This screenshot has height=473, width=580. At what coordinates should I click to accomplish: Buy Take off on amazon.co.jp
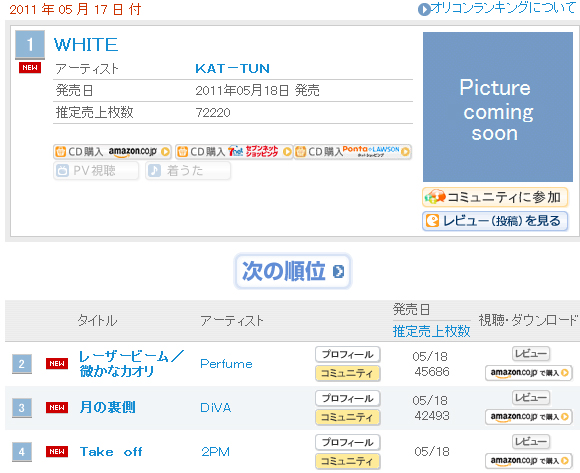click(529, 461)
